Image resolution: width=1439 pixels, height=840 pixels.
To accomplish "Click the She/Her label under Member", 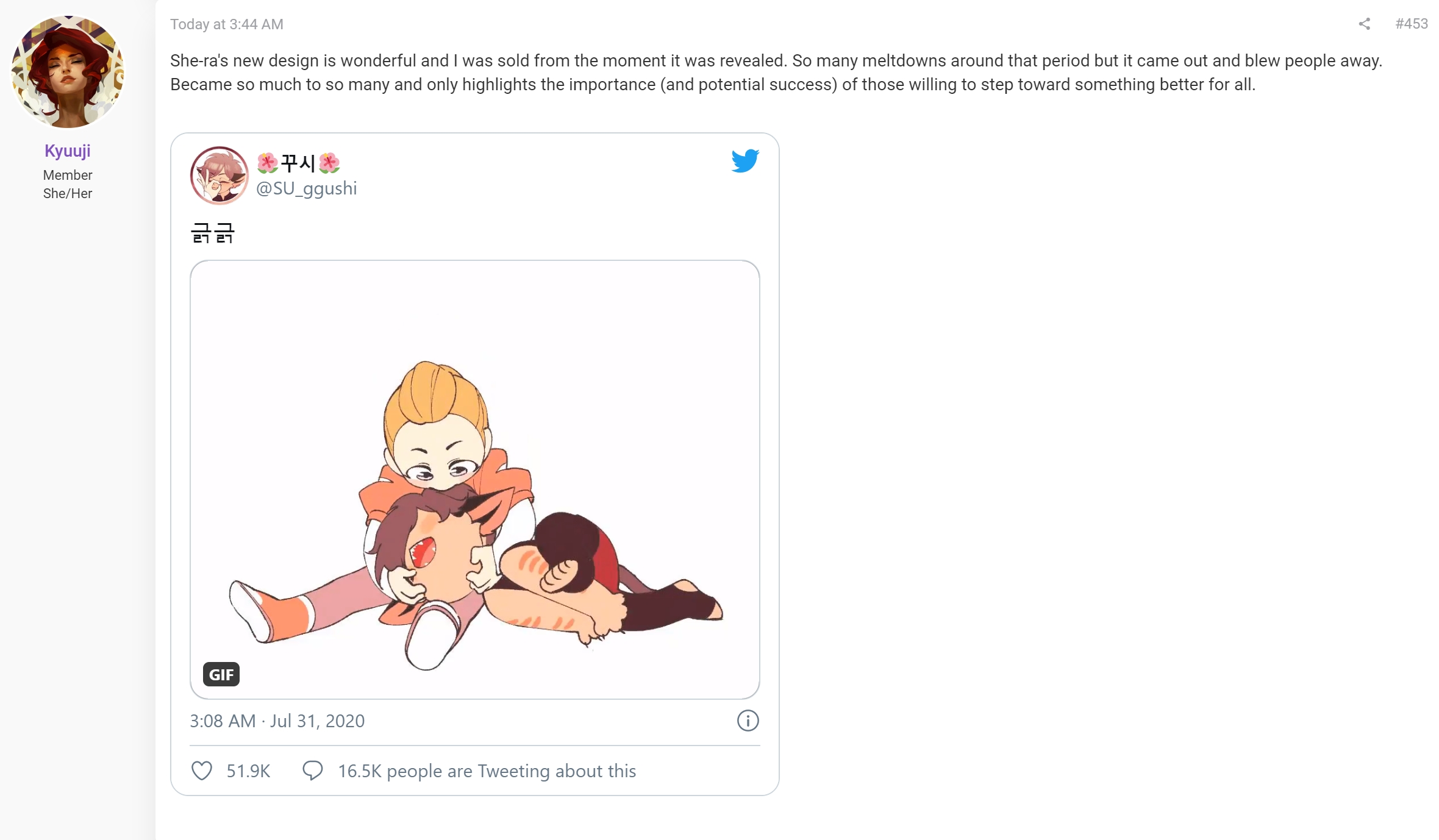I will point(68,193).
